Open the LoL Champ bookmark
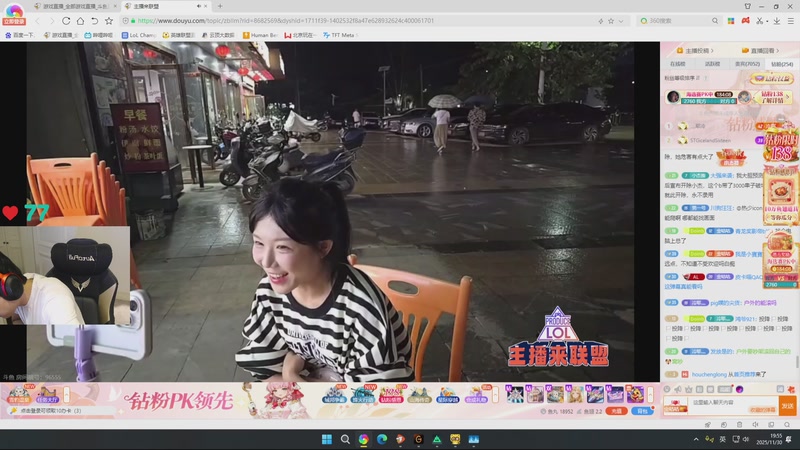This screenshot has width=800, height=450. pos(138,35)
